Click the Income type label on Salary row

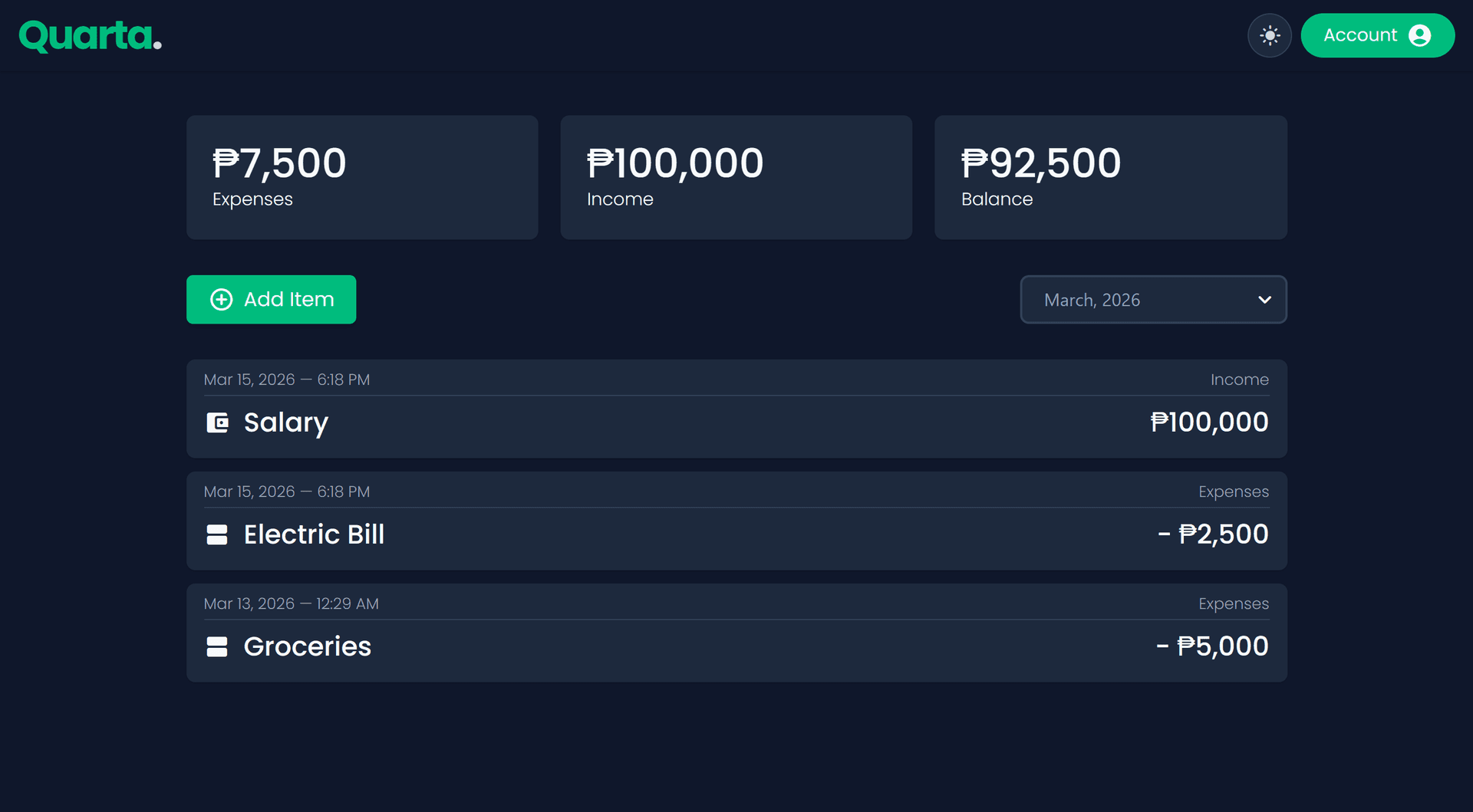[x=1239, y=380]
